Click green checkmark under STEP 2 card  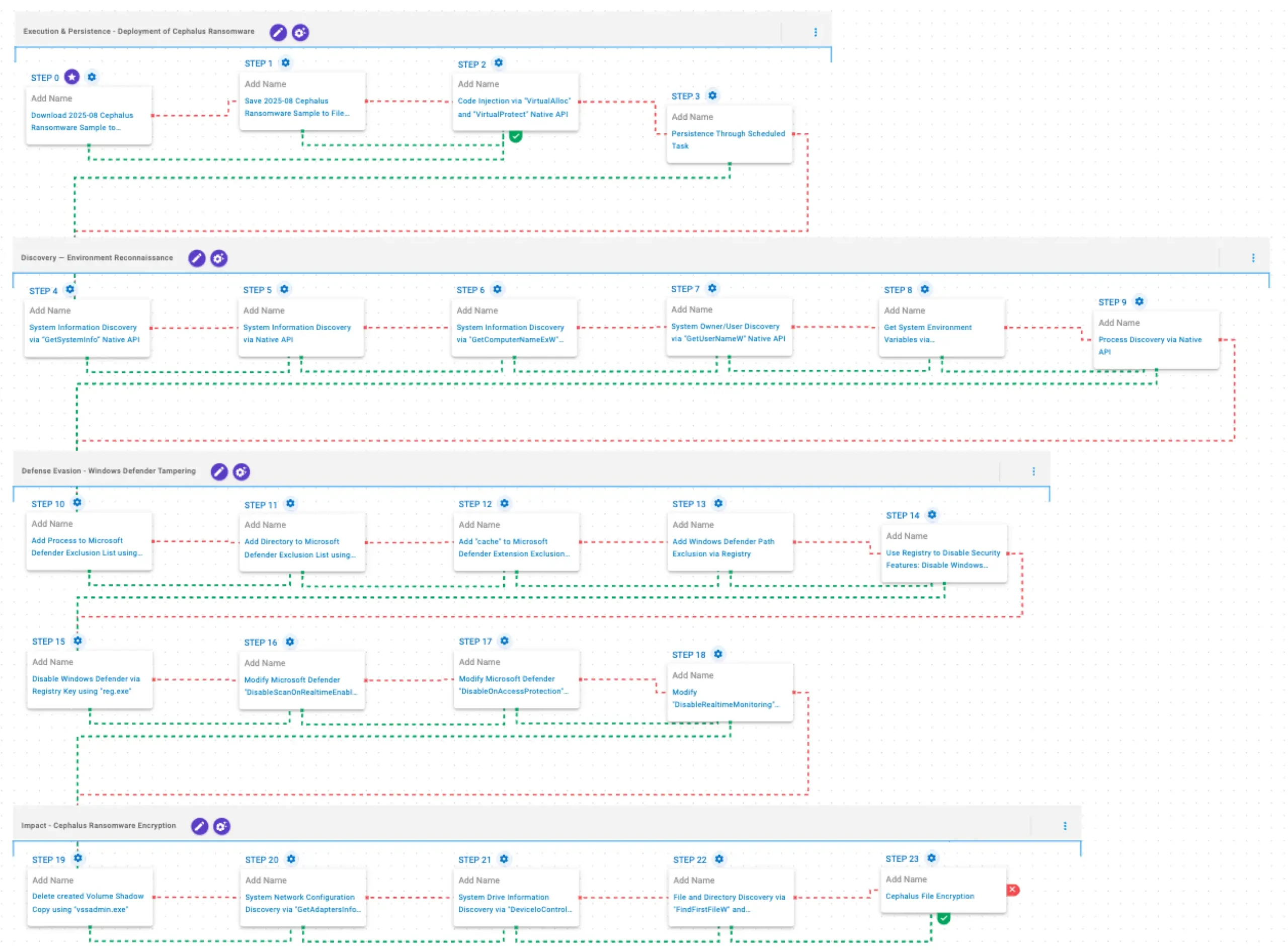516,136
